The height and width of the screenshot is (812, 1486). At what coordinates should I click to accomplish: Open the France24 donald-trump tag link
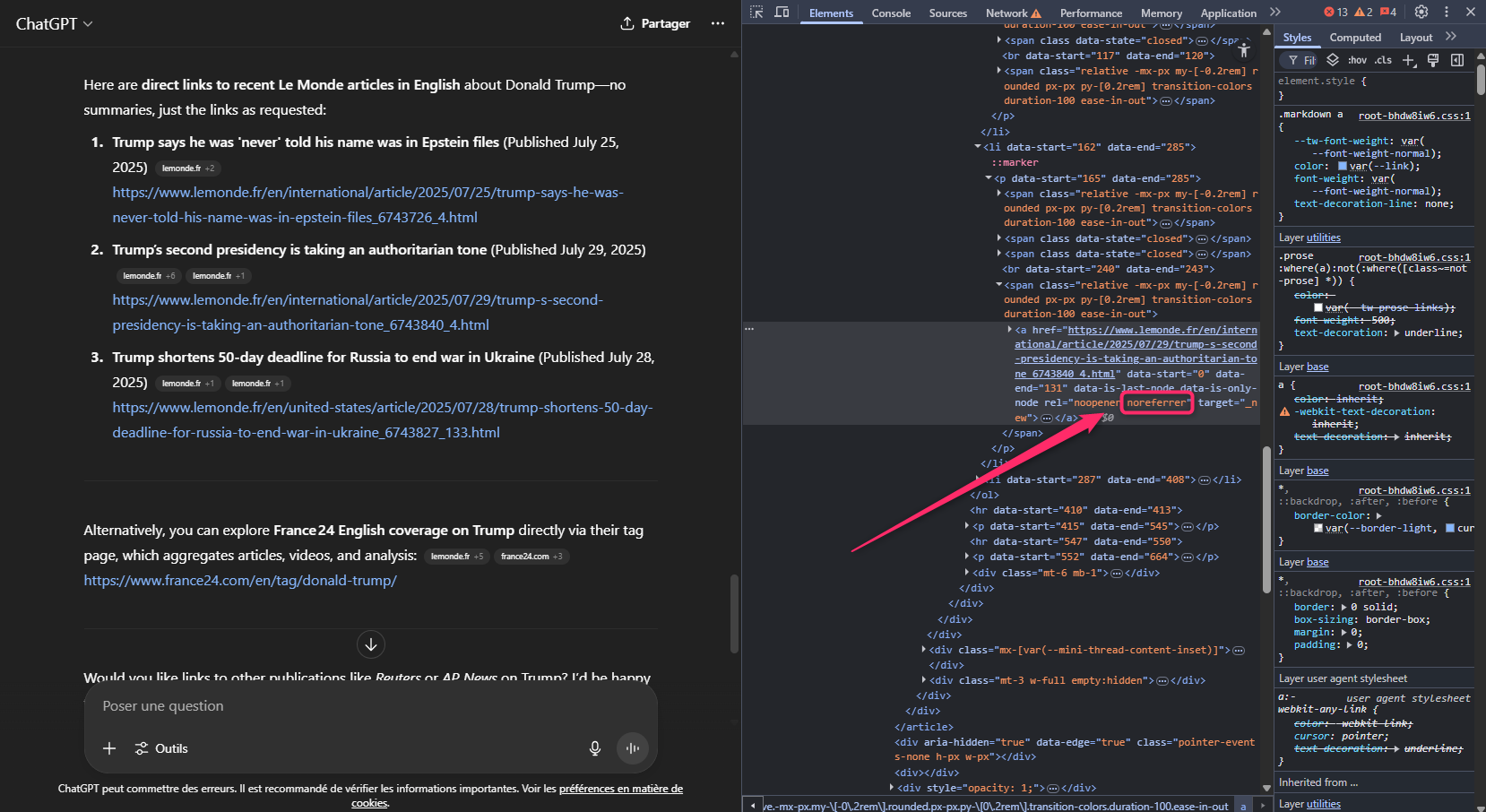coord(240,581)
